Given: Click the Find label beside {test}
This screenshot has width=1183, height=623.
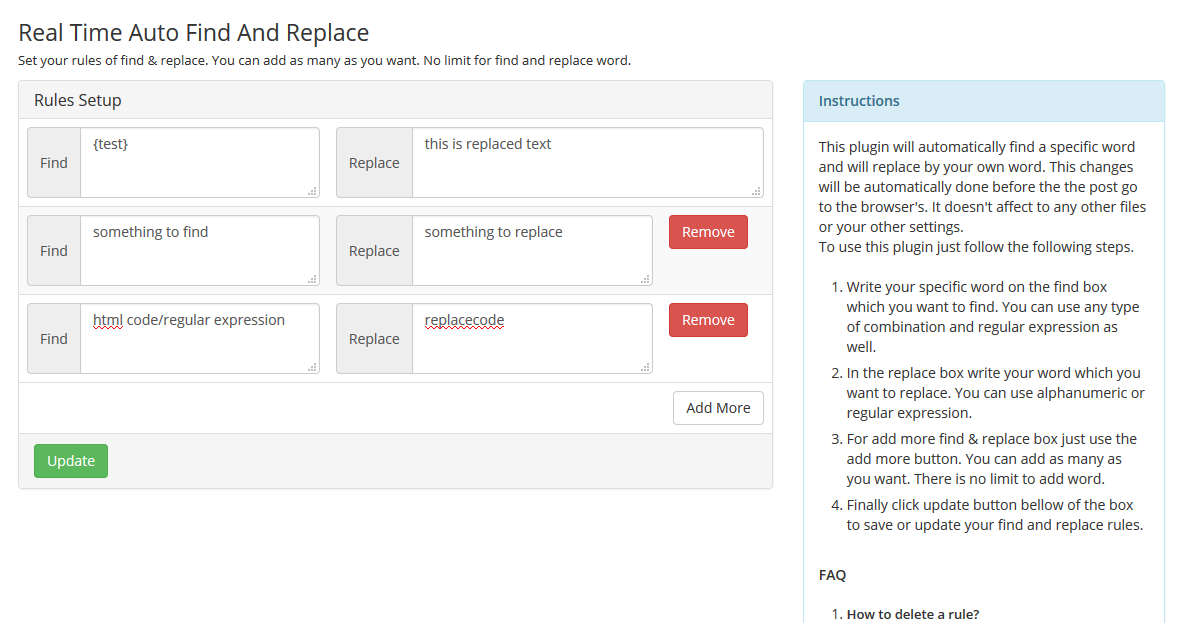Looking at the screenshot, I should tap(54, 163).
